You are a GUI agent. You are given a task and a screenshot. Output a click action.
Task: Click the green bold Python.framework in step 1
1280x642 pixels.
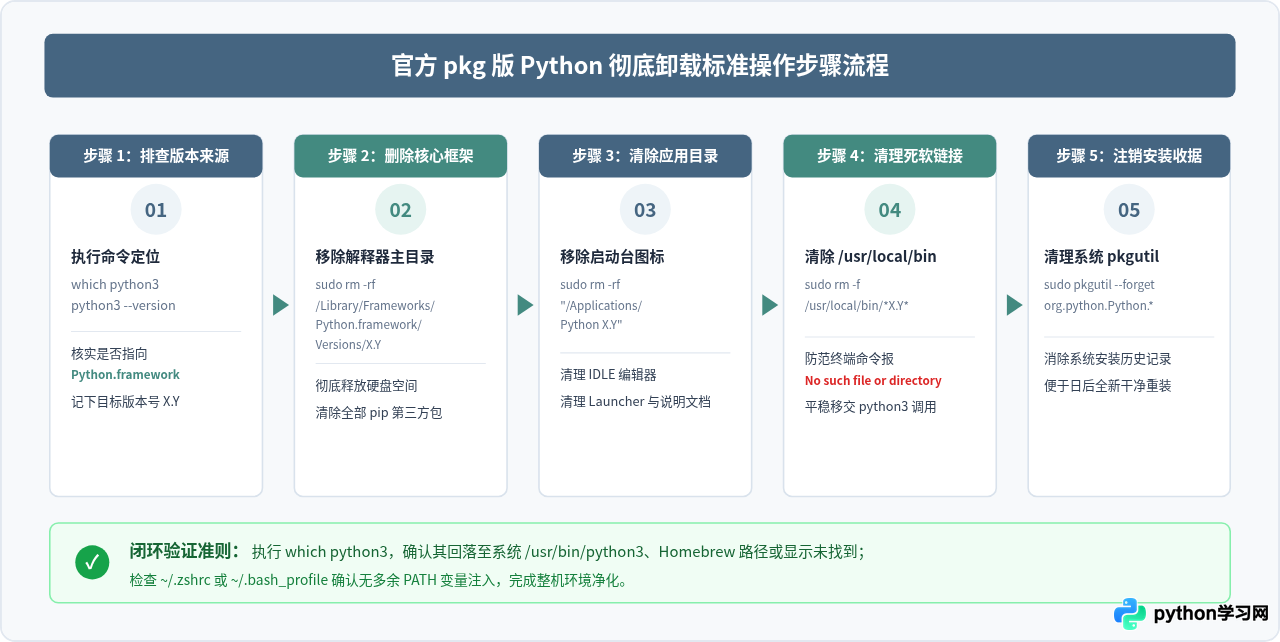(x=125, y=375)
